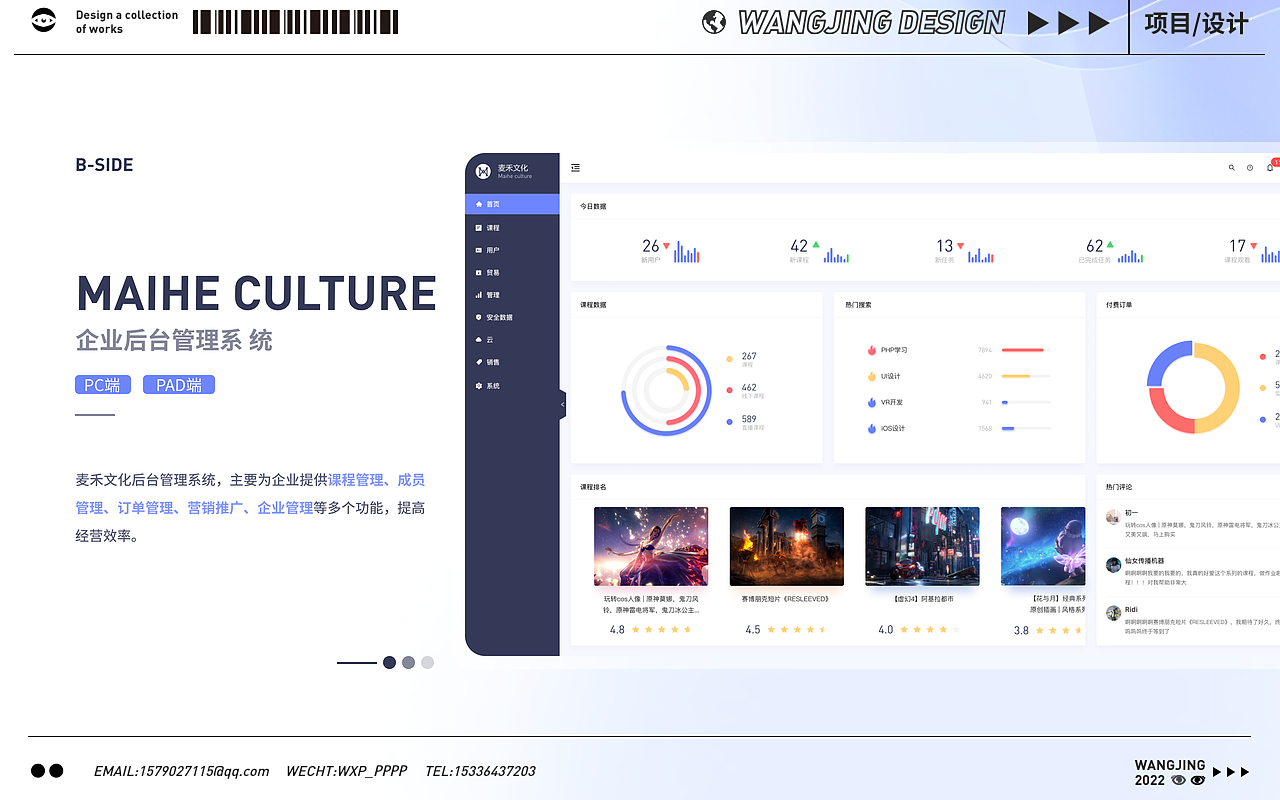The width and height of the screenshot is (1280, 800).
Task: Click the PAD端 tag button
Action: click(x=179, y=385)
